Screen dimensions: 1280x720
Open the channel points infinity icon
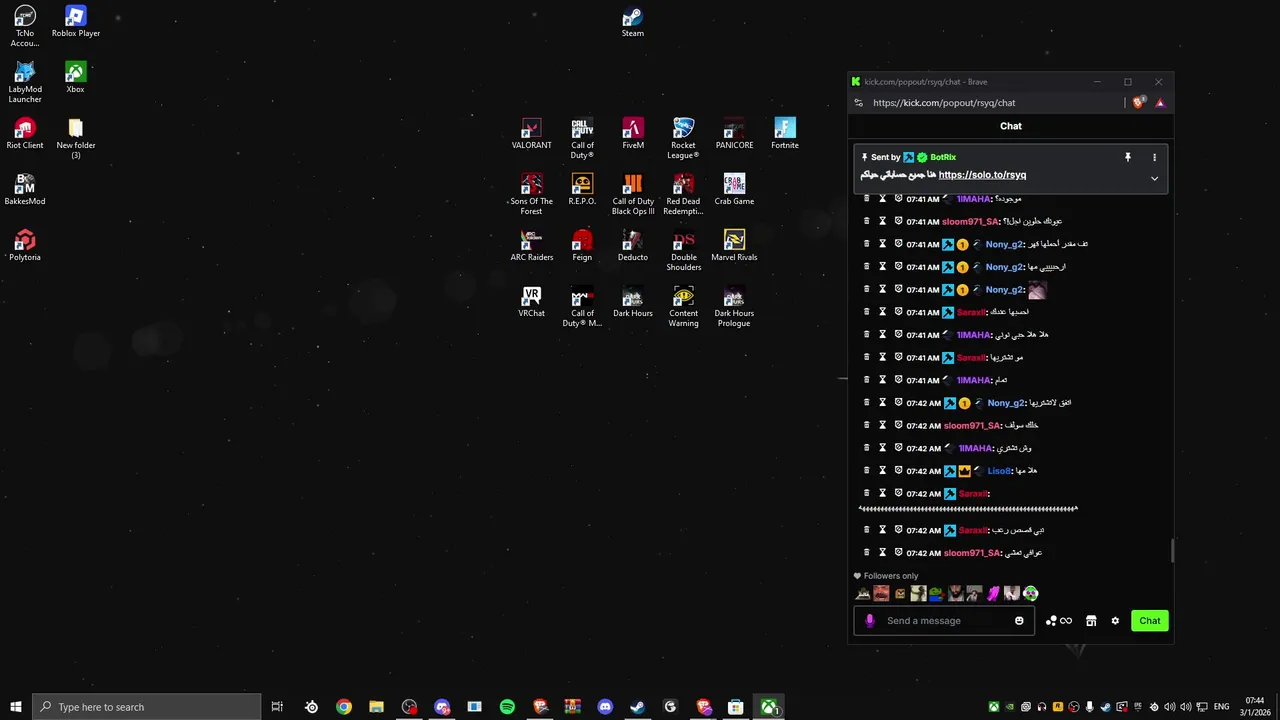1066,621
